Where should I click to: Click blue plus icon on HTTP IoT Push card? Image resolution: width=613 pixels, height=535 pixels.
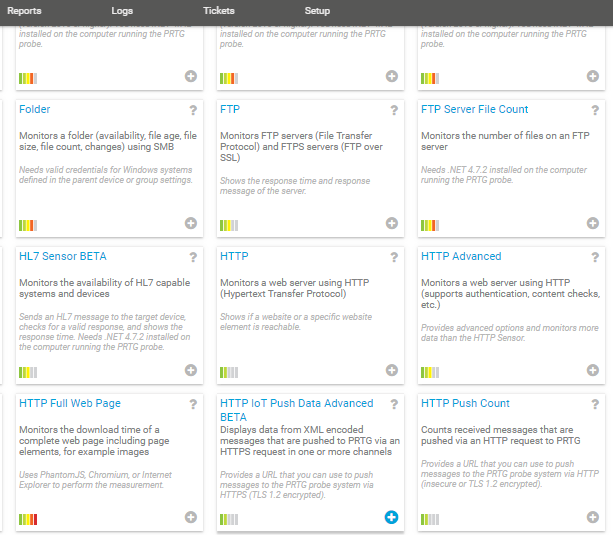coord(391,517)
